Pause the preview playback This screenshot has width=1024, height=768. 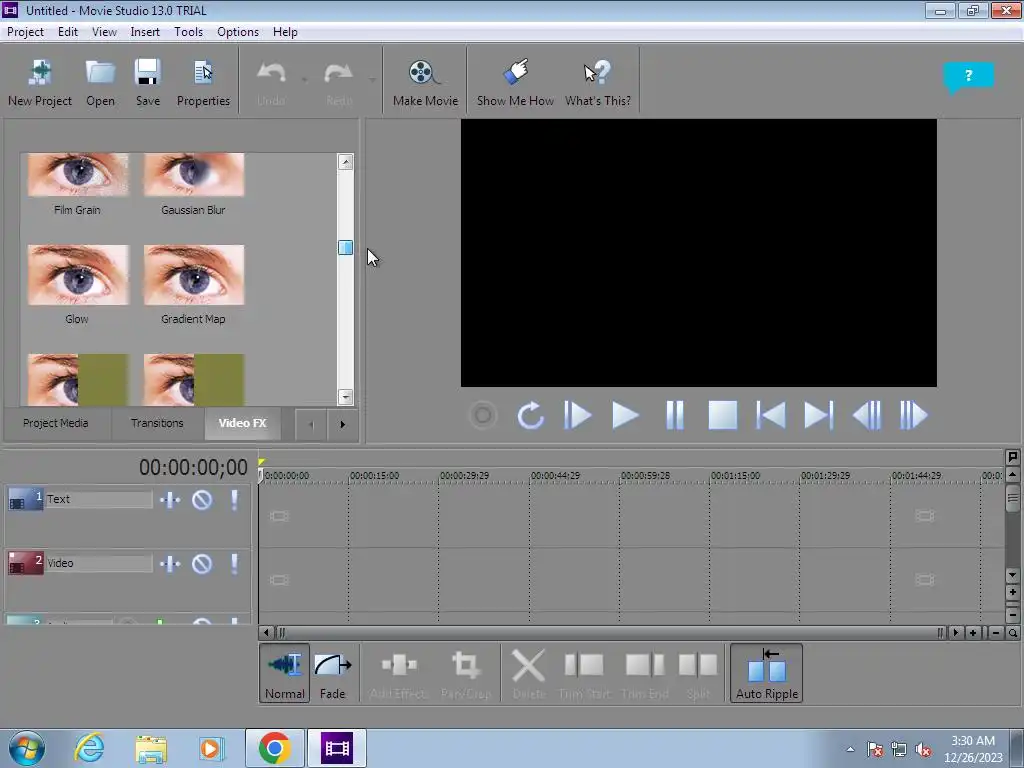pyautogui.click(x=675, y=415)
